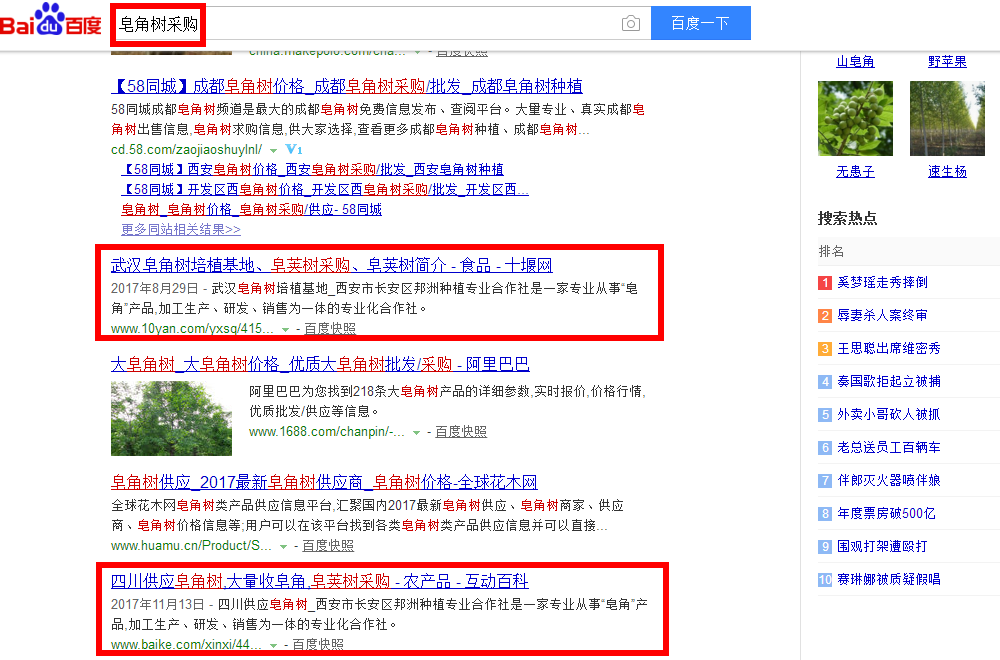Open the 速生杨 text link
This screenshot has width=1000, height=660.
click(947, 172)
